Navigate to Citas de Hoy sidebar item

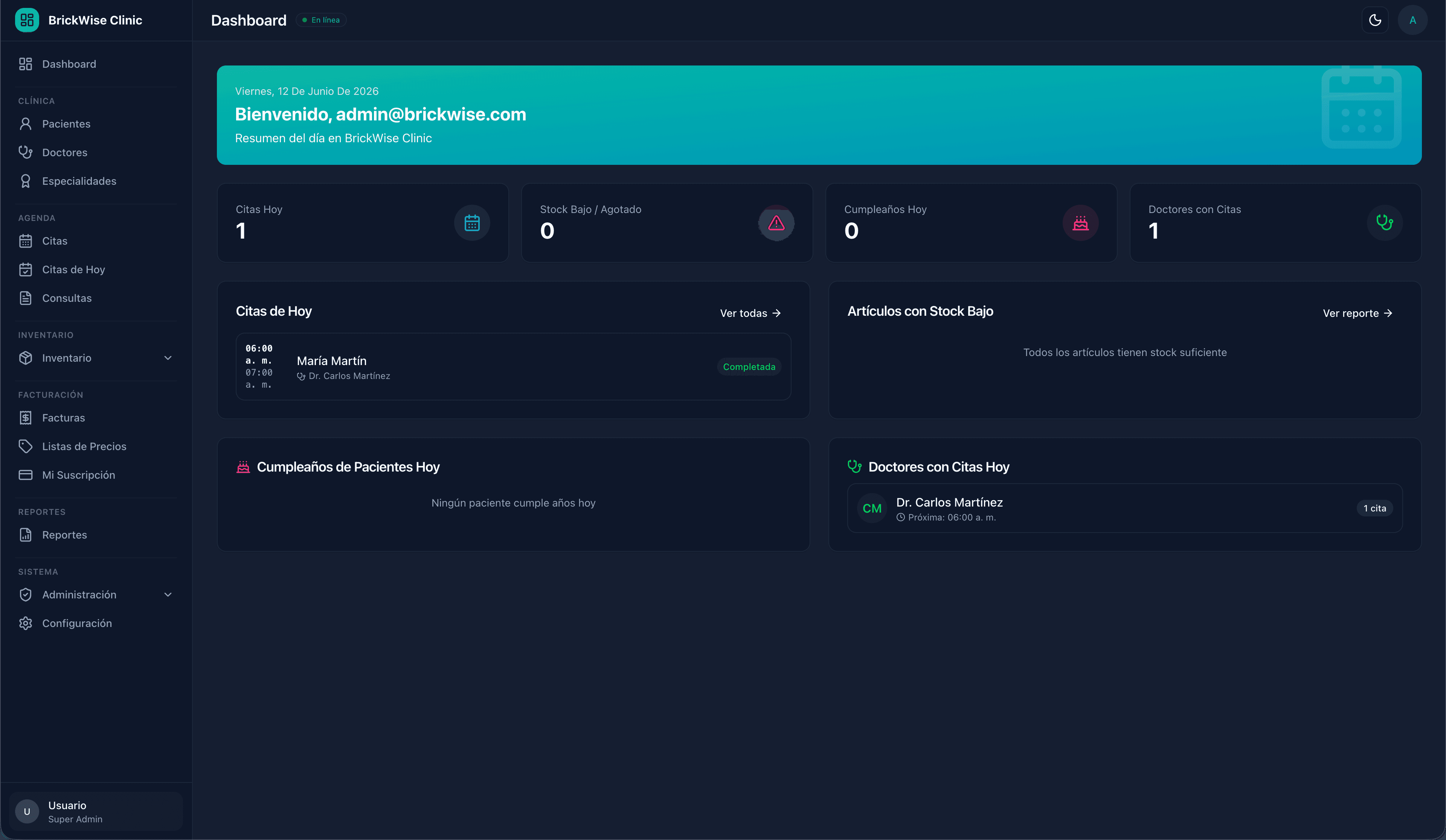pos(96,269)
